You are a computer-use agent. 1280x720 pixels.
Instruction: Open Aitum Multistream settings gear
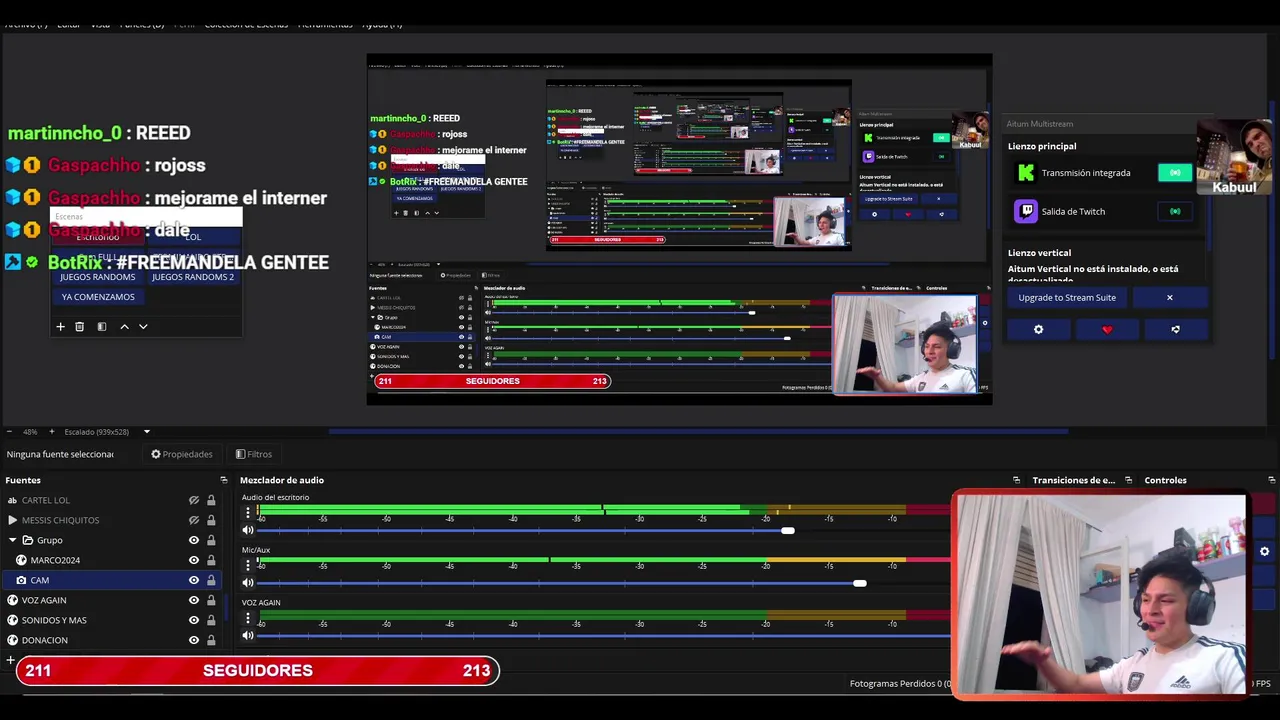(1038, 329)
